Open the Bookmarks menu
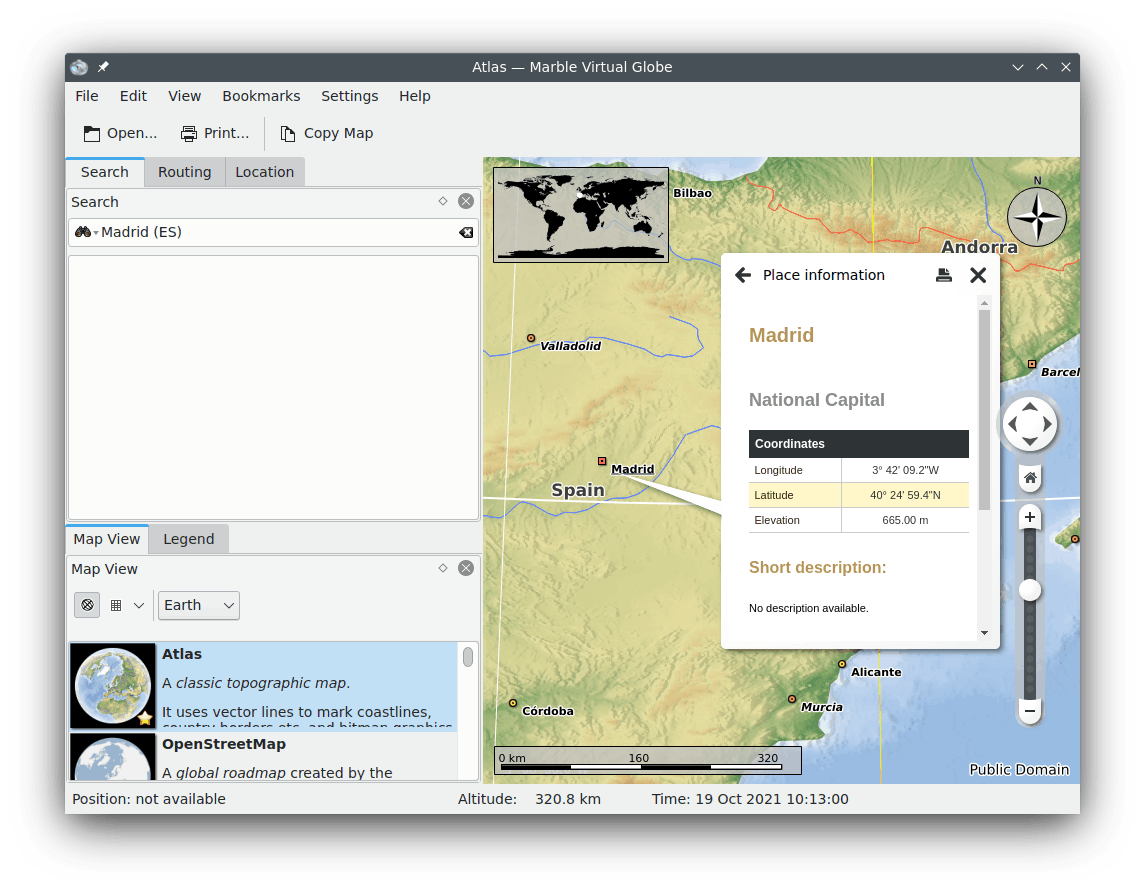This screenshot has width=1145, height=891. coord(261,96)
